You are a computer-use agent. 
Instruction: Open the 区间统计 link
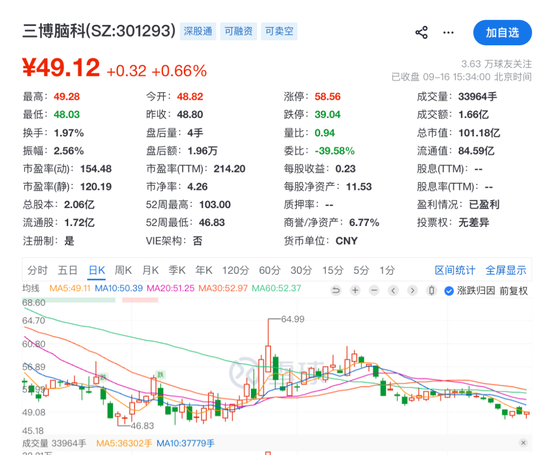click(x=455, y=270)
